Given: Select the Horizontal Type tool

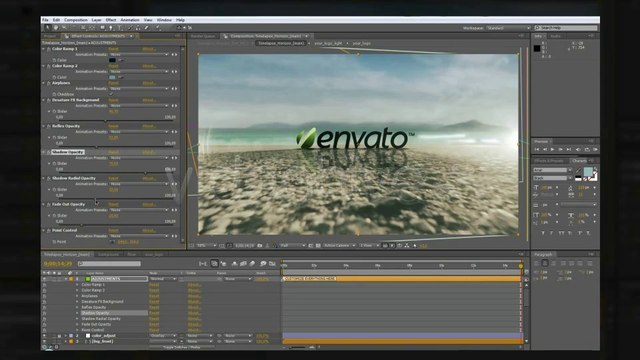Looking at the screenshot, I should (x=120, y=28).
